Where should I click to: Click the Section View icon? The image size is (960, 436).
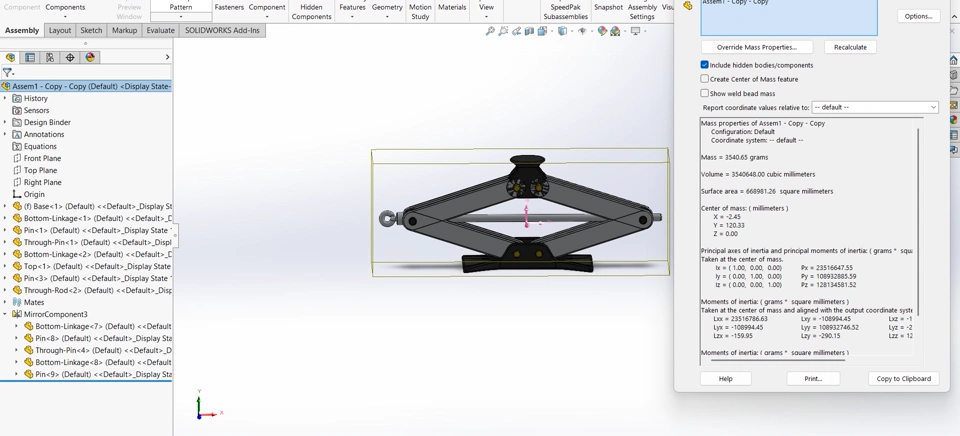pos(530,31)
